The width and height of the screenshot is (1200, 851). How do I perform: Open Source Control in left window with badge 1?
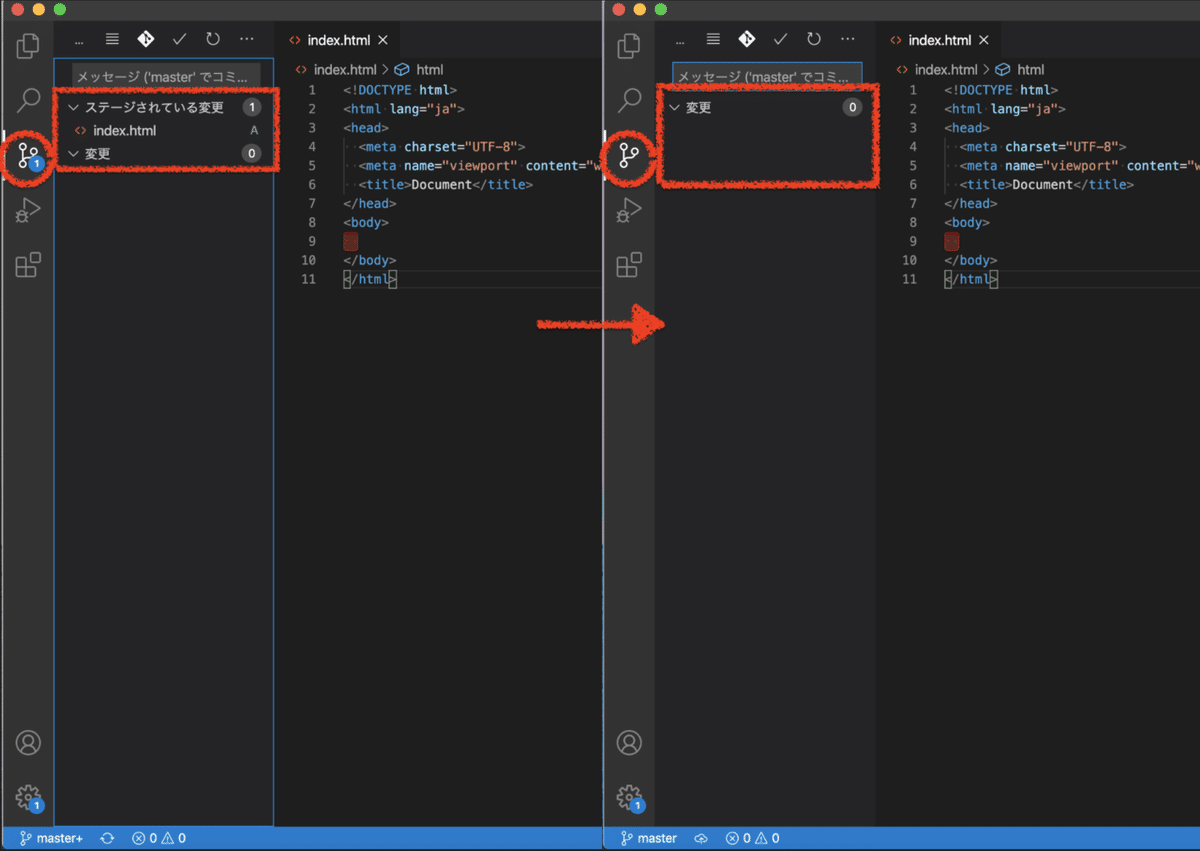(28, 155)
